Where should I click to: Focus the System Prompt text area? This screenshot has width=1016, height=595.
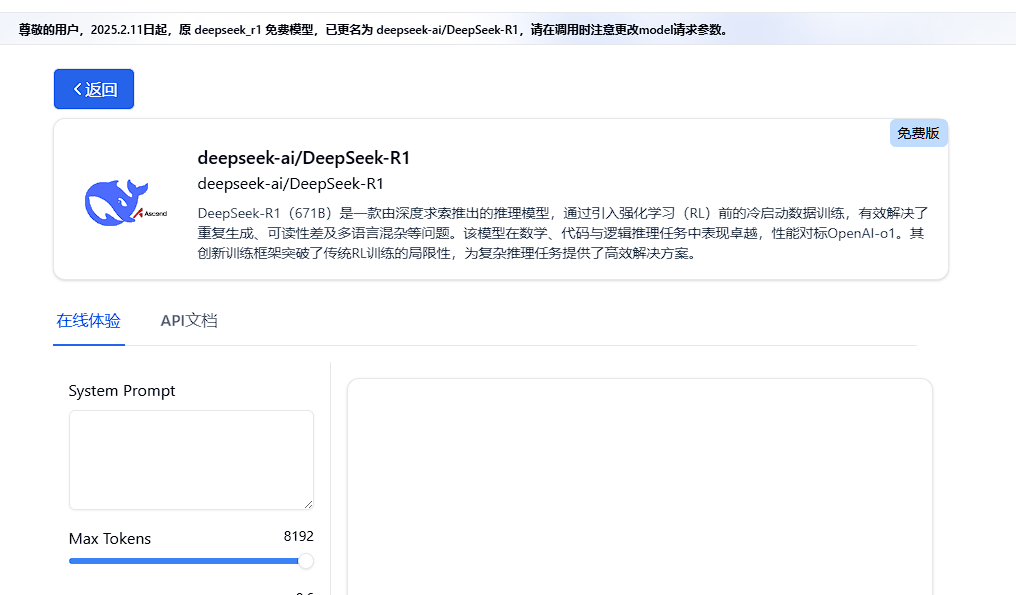tap(191, 460)
